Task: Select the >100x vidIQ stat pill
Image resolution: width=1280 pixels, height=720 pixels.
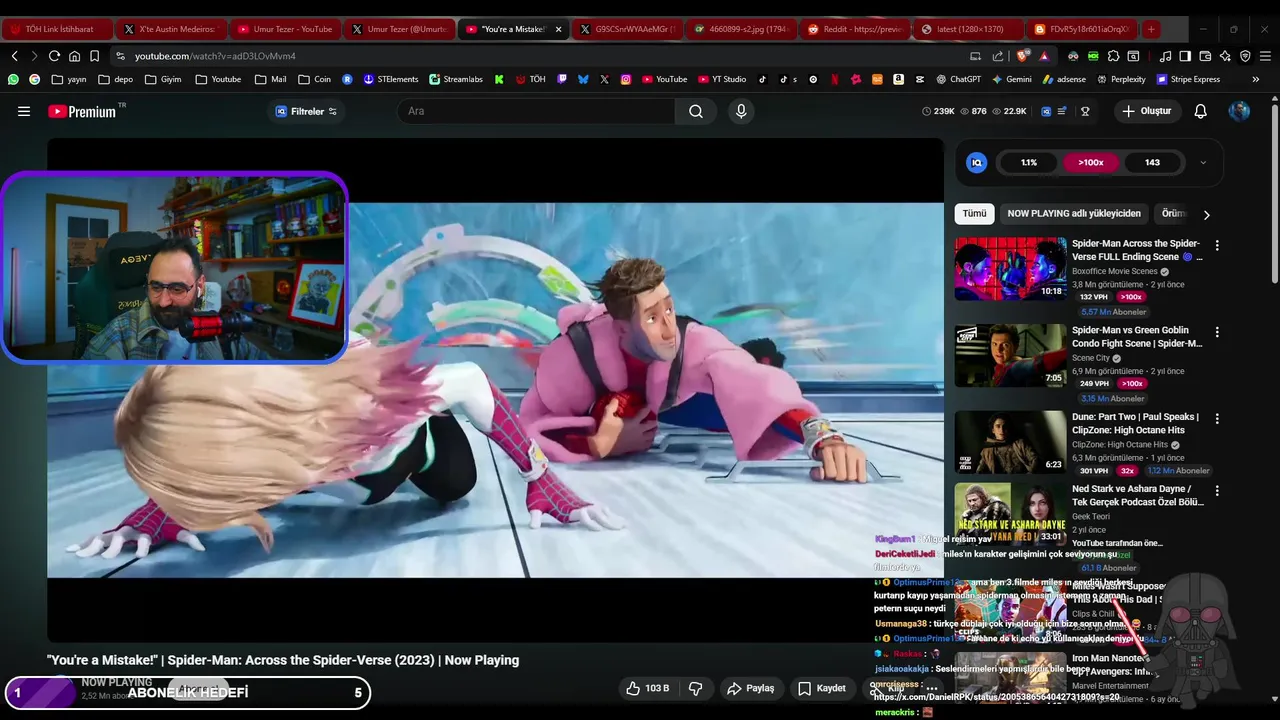Action: 1090,162
